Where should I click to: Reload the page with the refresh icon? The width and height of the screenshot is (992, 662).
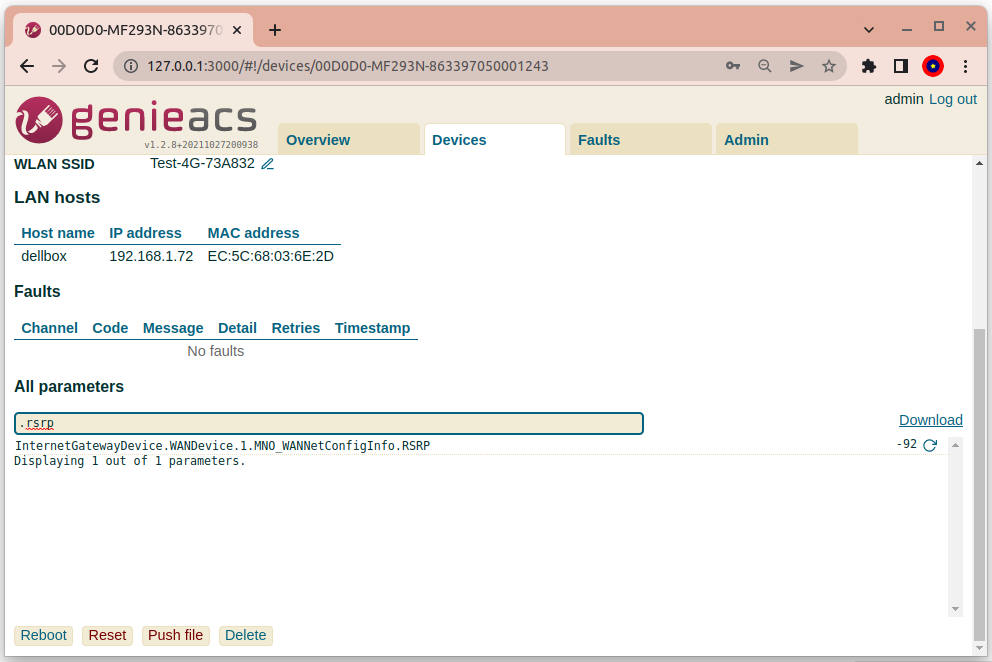(91, 66)
